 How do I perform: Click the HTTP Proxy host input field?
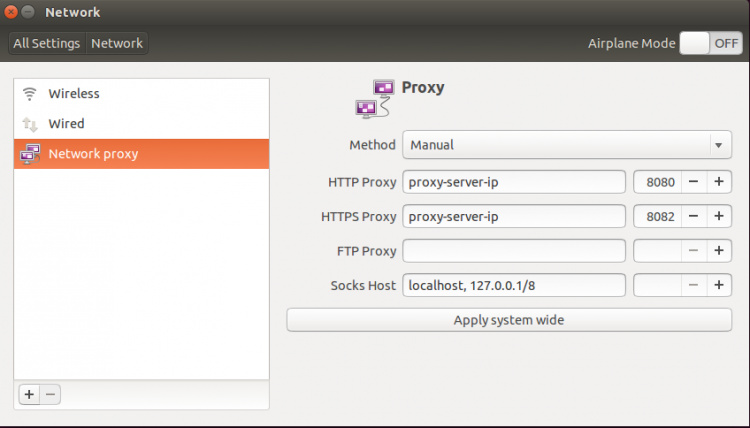(x=513, y=182)
